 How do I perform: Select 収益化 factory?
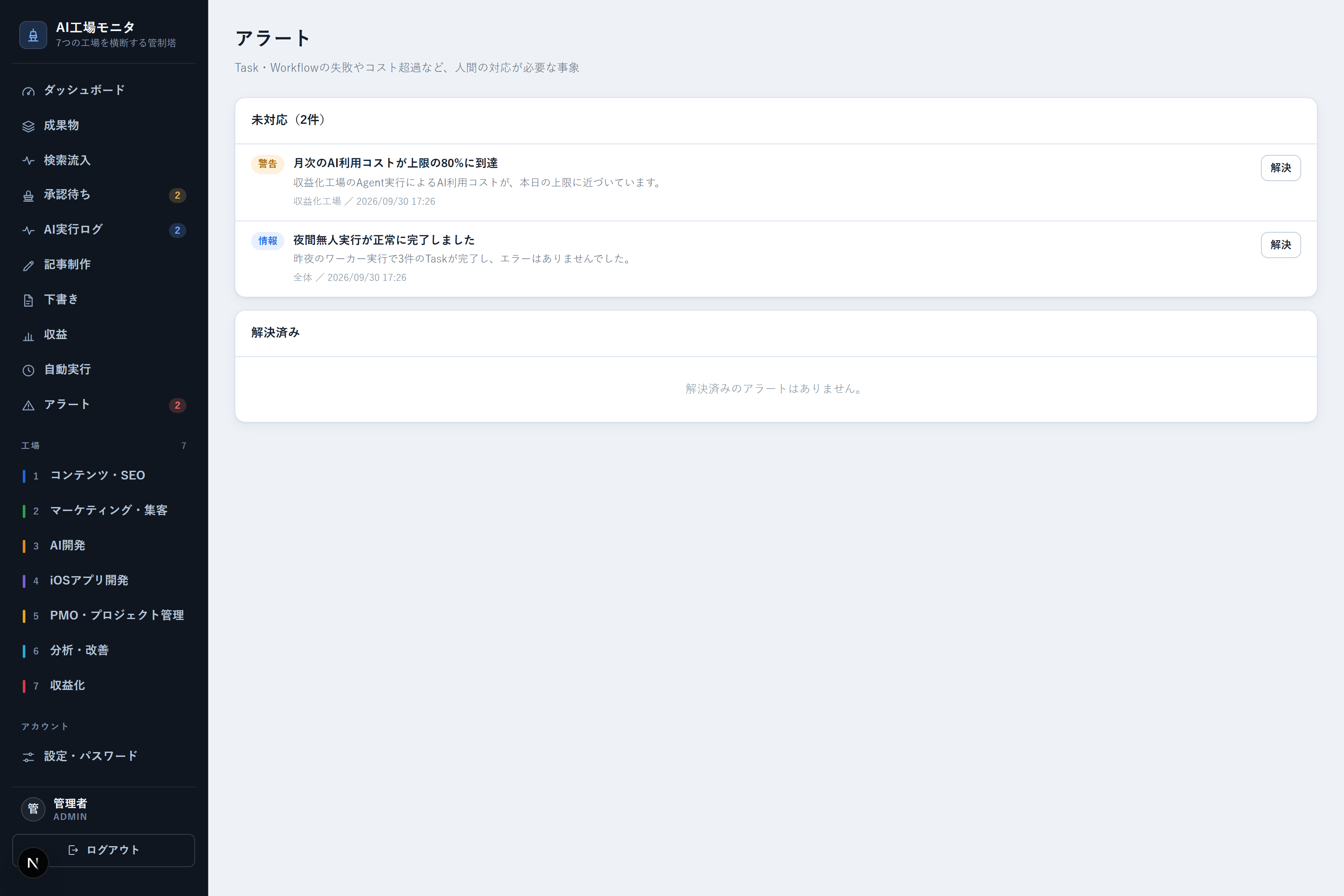click(104, 686)
